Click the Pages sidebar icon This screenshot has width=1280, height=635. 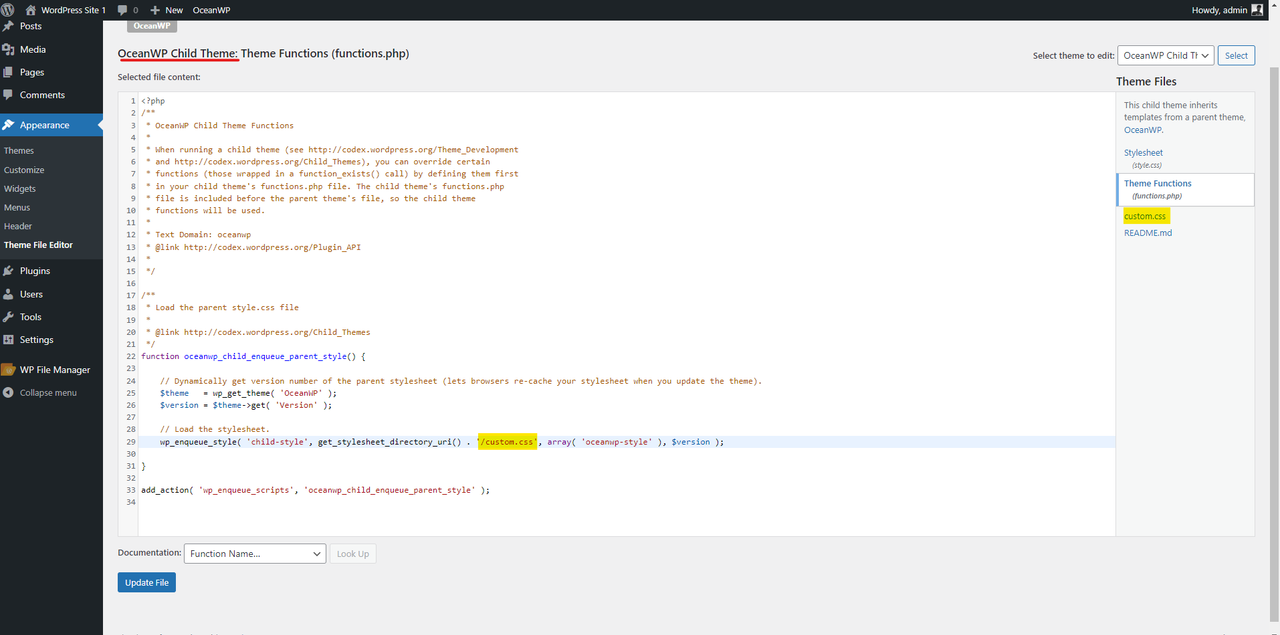pyautogui.click(x=9, y=72)
